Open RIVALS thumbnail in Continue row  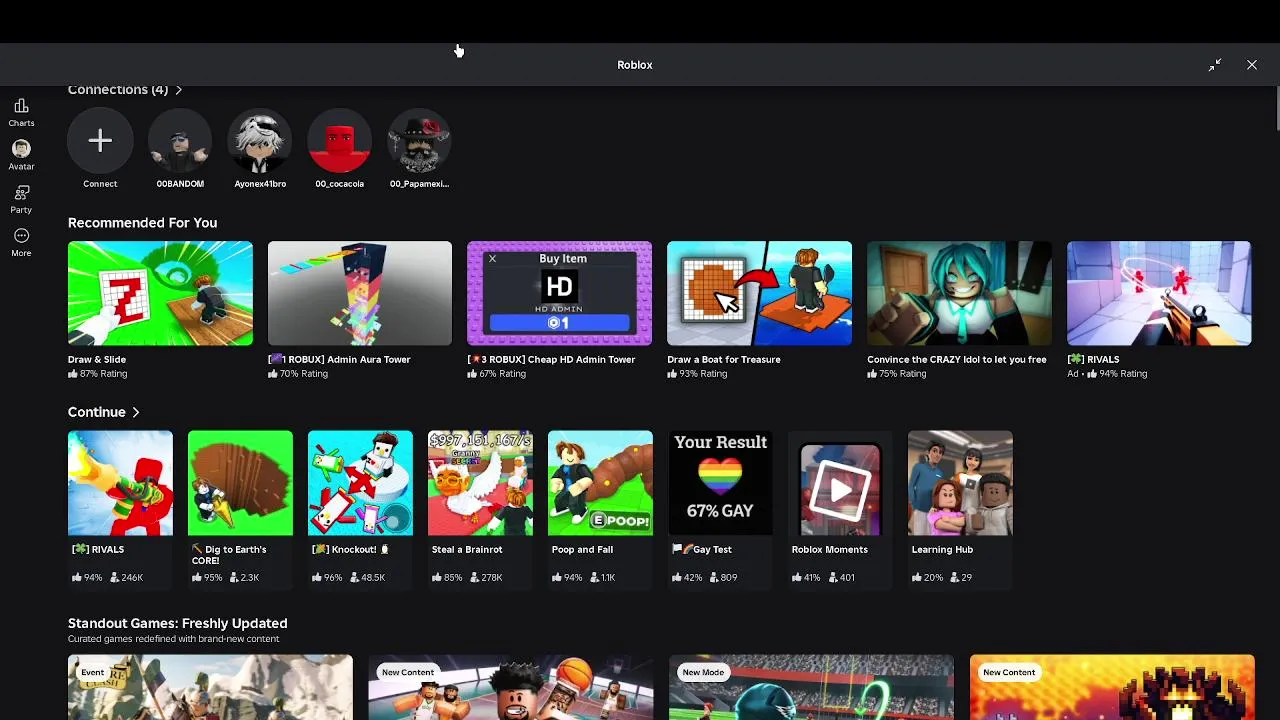pos(120,483)
